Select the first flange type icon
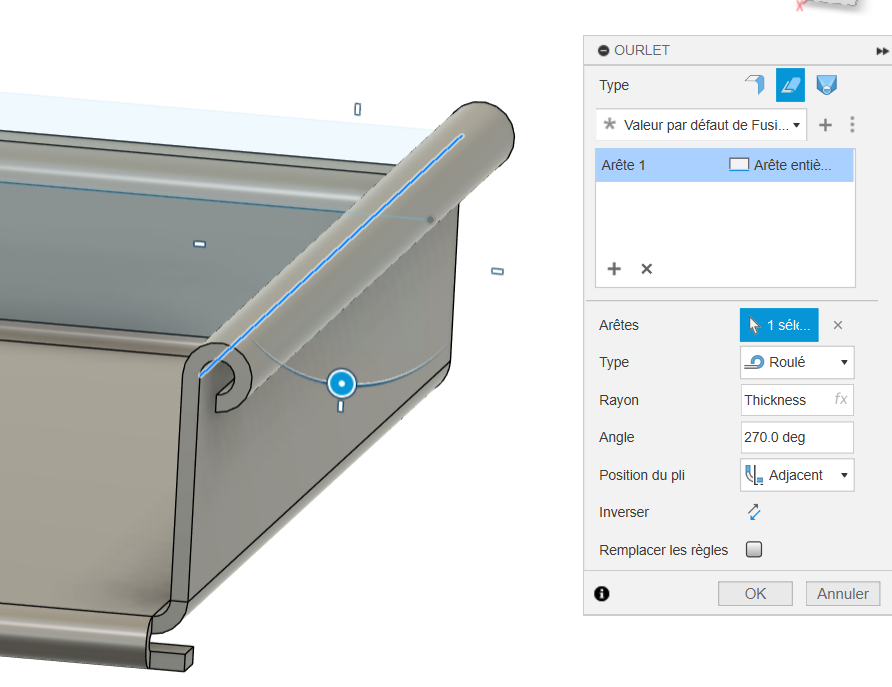Image resolution: width=892 pixels, height=687 pixels. pos(754,85)
